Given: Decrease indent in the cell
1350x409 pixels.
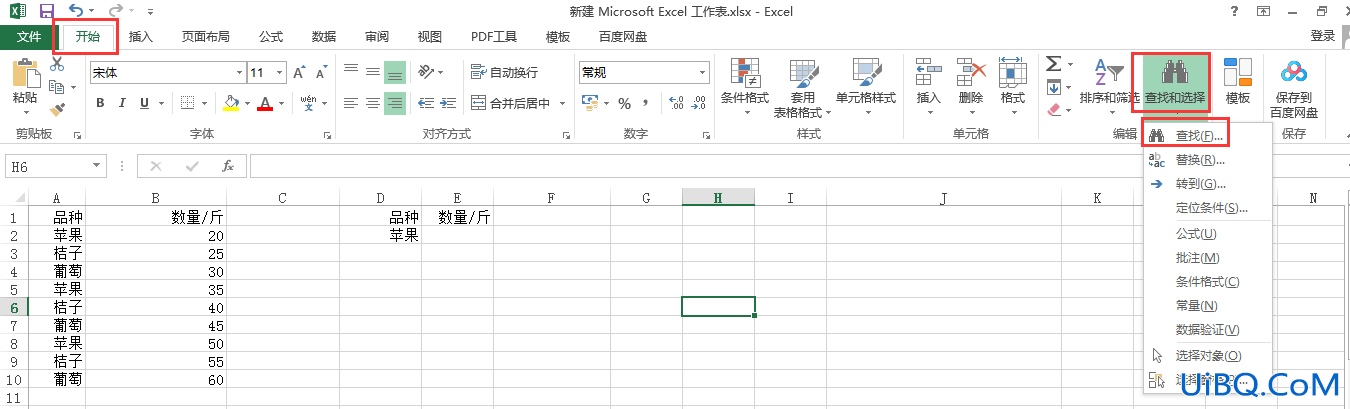Looking at the screenshot, I should coord(426,103).
